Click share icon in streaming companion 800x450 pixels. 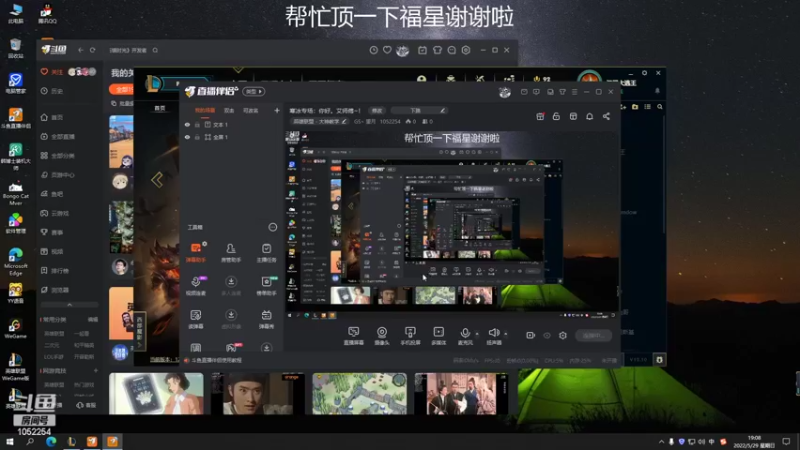(x=606, y=116)
